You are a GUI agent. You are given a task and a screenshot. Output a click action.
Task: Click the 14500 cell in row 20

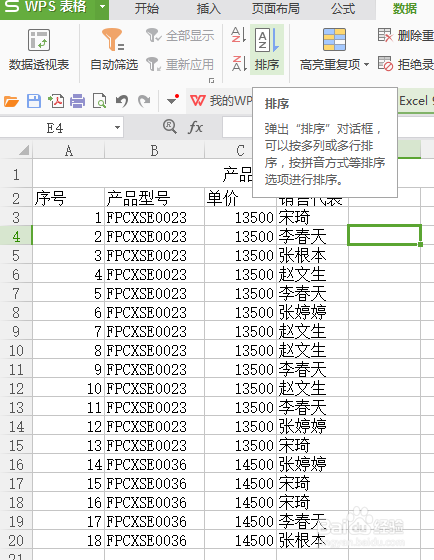tap(241, 540)
